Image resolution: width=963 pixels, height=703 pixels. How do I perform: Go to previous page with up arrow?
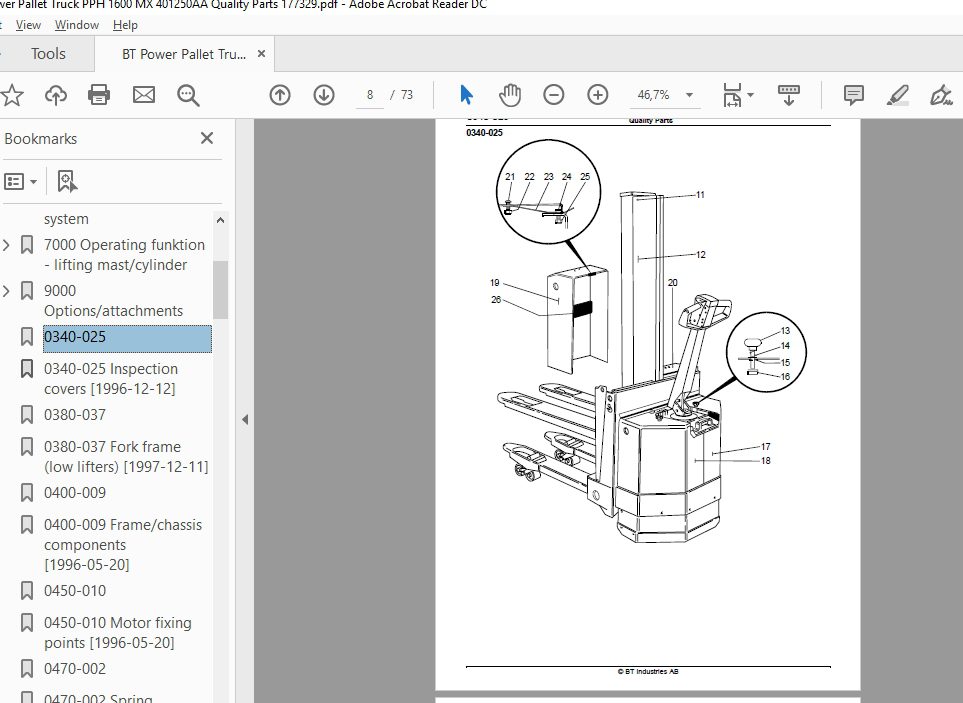click(x=280, y=95)
